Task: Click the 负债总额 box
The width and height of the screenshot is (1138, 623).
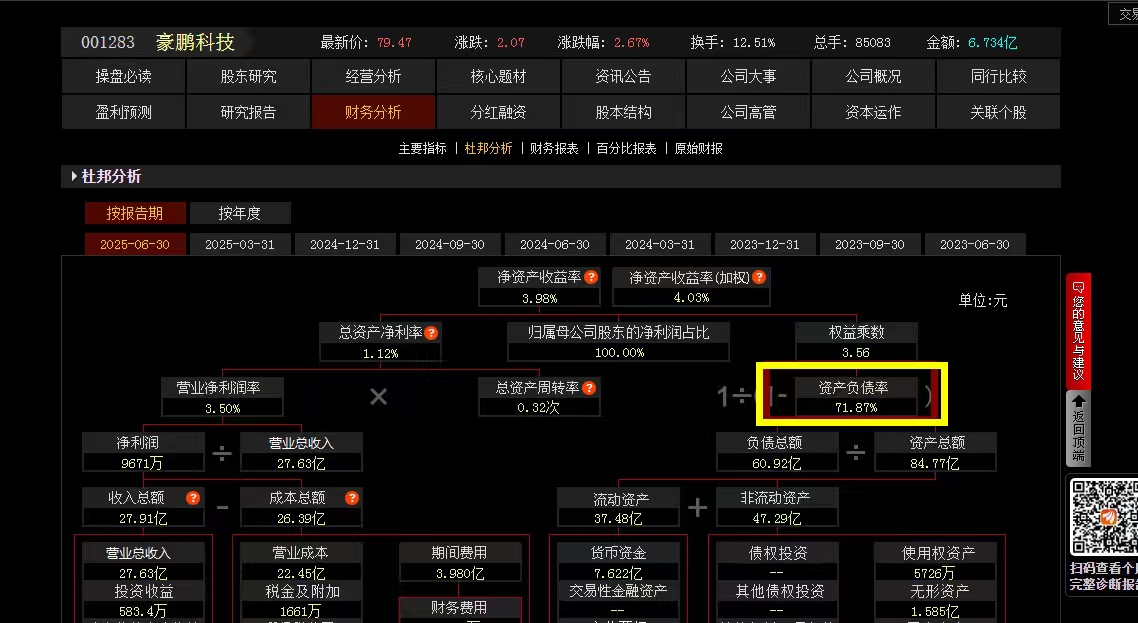Action: pos(777,452)
